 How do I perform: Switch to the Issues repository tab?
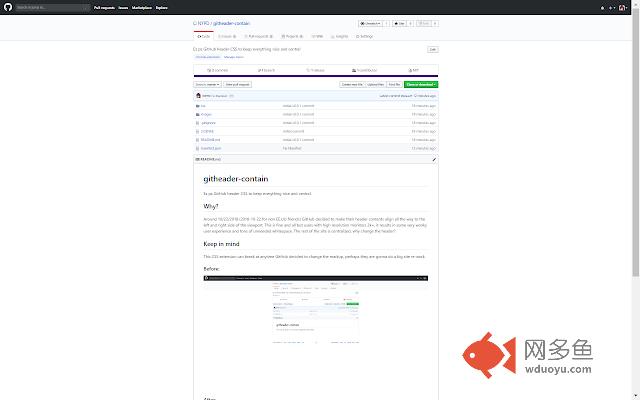tap(226, 35)
